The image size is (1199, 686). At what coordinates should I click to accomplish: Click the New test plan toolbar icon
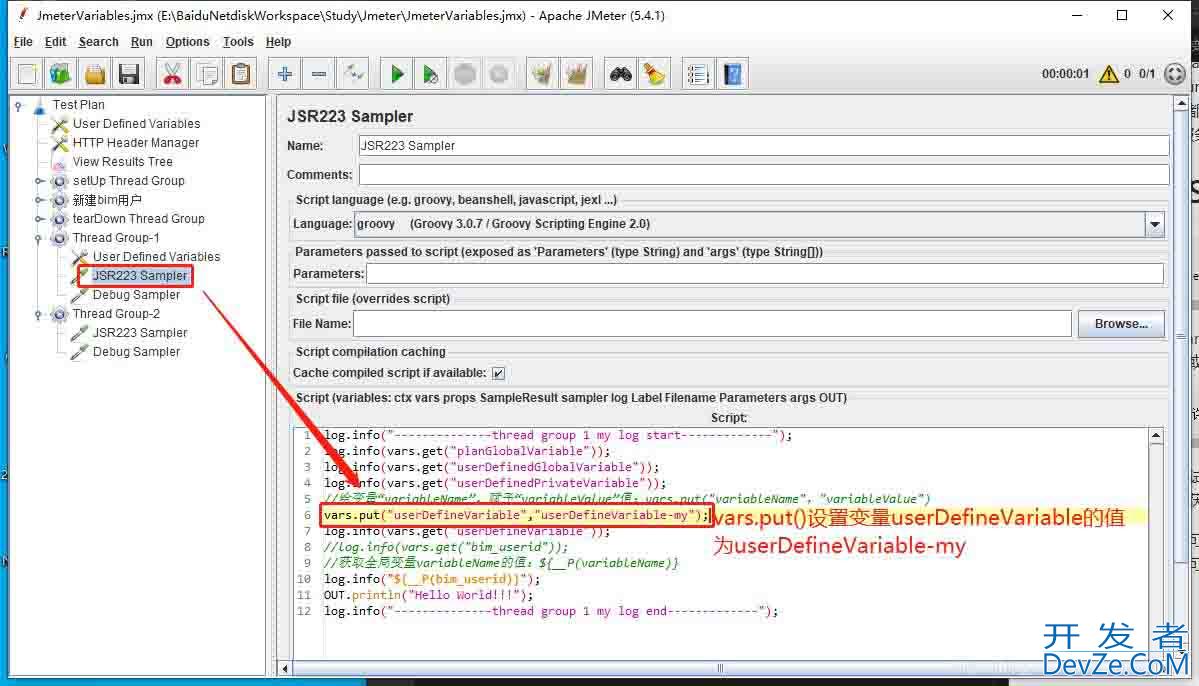coord(28,74)
